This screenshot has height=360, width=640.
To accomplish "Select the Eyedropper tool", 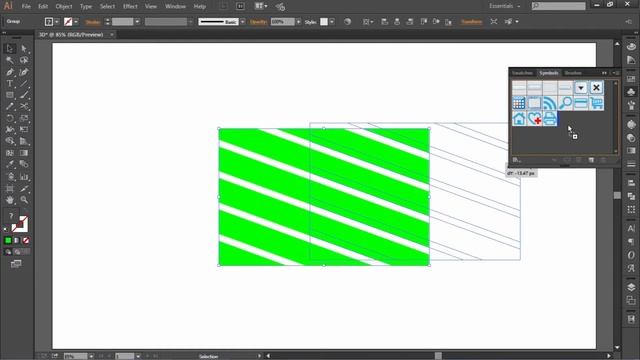I will pos(10,164).
